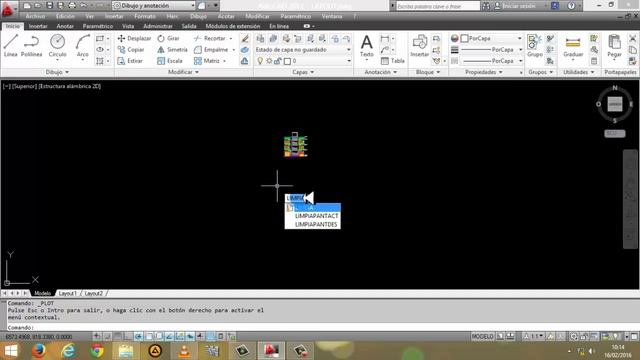Switch to the Layout1 tab

coord(67,293)
